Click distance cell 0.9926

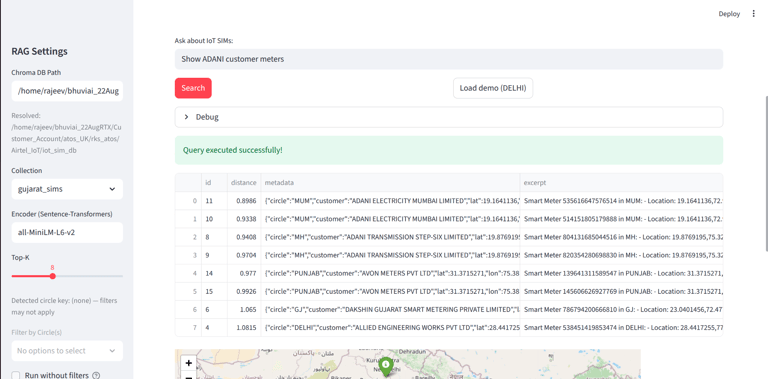pyautogui.click(x=244, y=291)
